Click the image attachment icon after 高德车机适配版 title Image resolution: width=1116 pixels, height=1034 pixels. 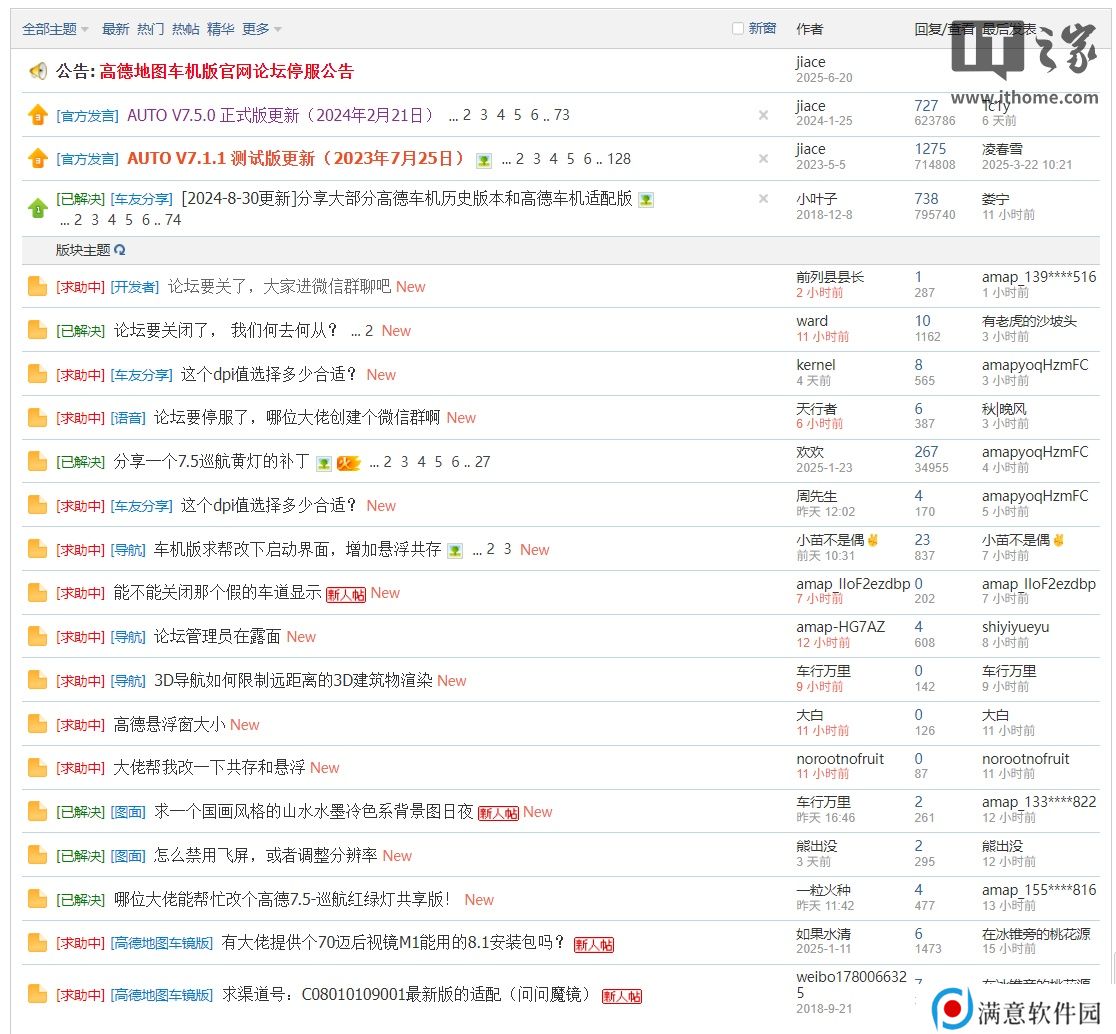coord(646,200)
